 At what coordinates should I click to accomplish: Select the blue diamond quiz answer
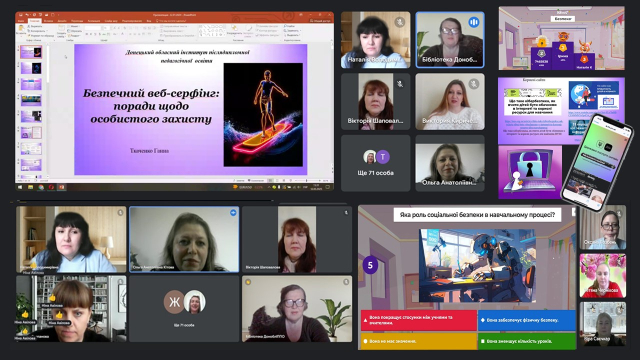click(527, 320)
